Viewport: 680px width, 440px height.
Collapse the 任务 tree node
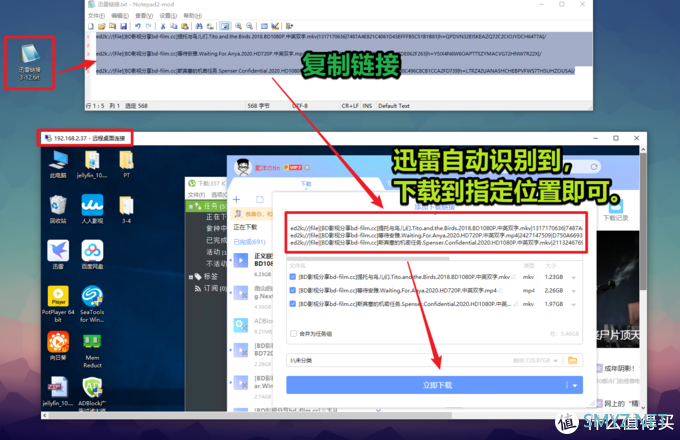191,206
